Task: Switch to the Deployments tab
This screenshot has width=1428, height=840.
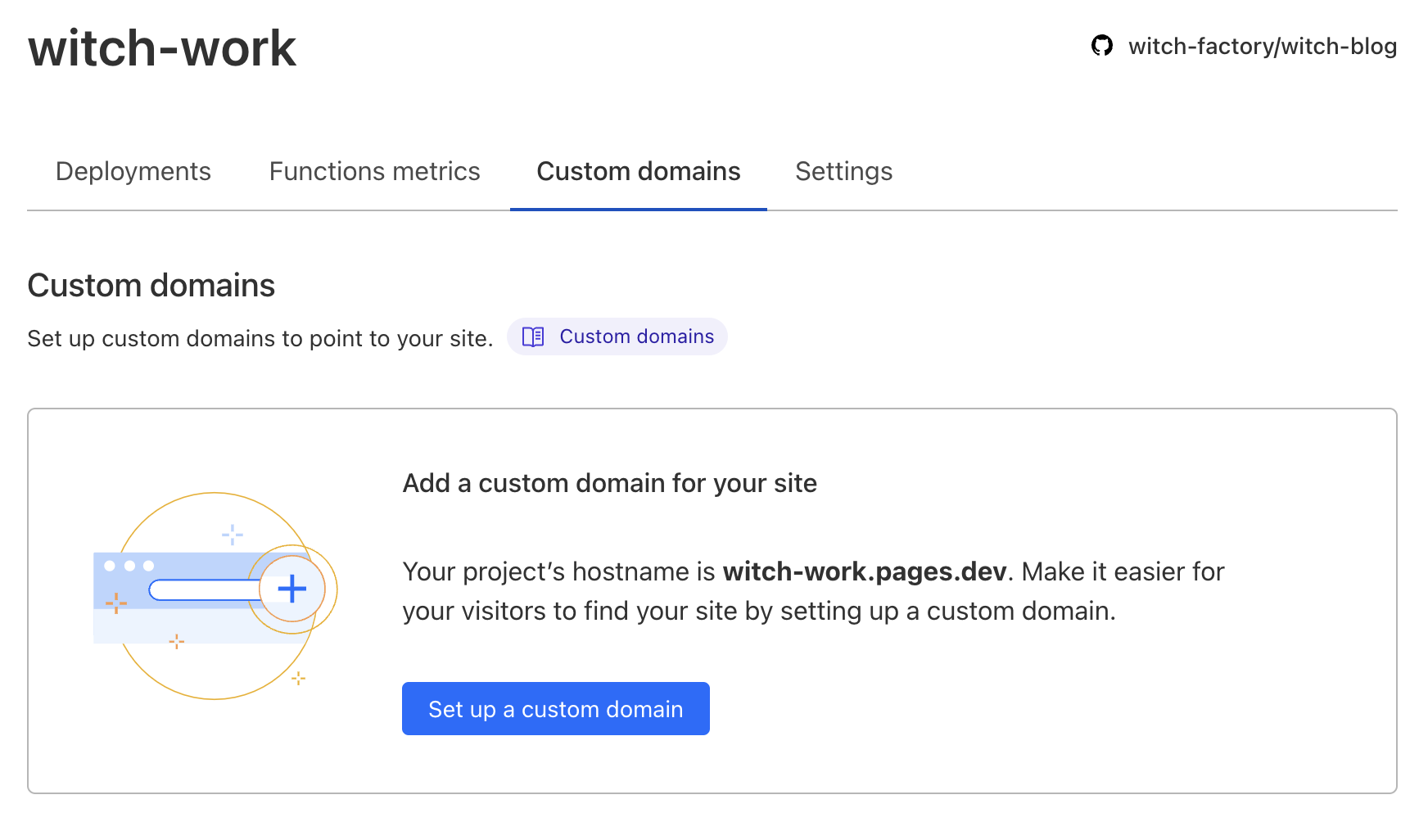Action: pyautogui.click(x=133, y=172)
